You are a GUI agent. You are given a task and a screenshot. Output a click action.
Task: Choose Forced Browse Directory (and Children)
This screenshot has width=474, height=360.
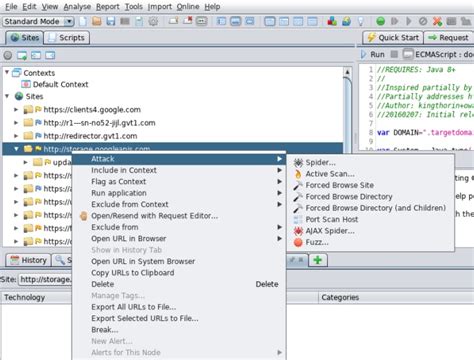371,208
